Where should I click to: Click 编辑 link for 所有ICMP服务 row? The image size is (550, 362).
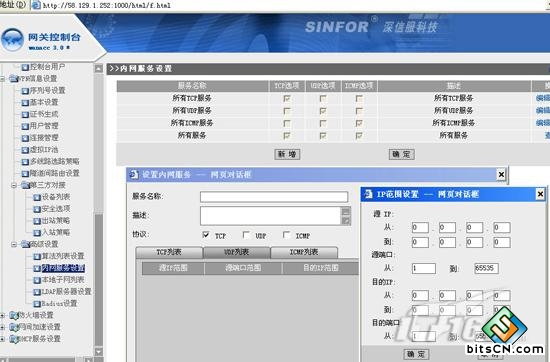click(543, 123)
